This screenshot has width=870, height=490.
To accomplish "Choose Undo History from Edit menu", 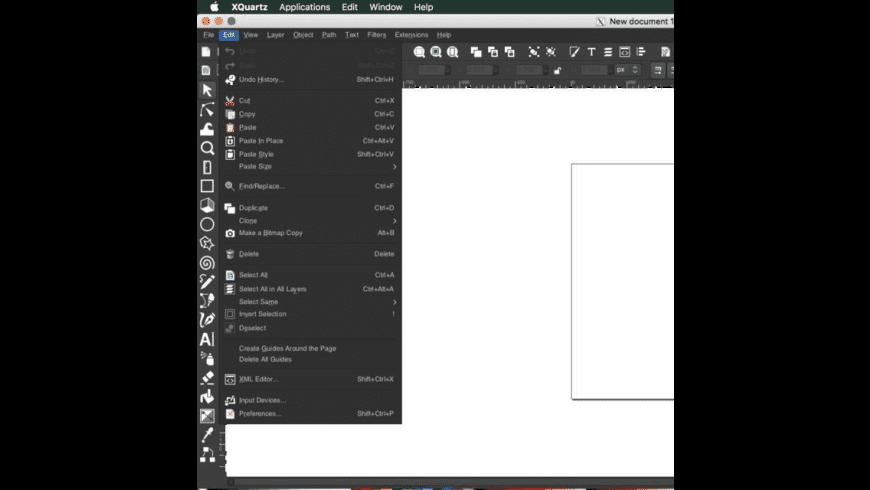I will (310, 79).
